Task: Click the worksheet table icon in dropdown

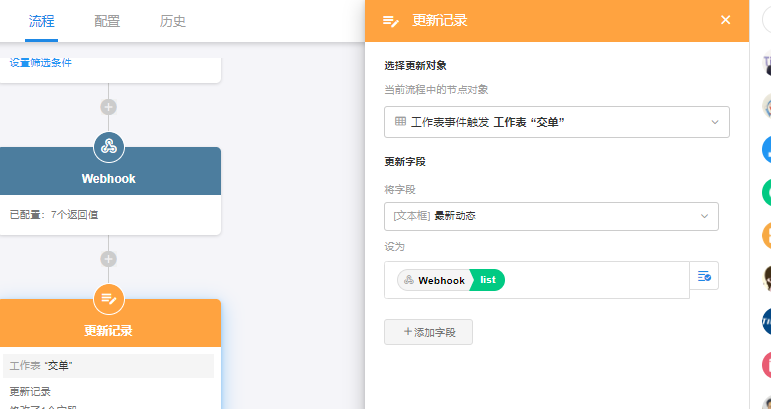Action: pyautogui.click(x=400, y=122)
